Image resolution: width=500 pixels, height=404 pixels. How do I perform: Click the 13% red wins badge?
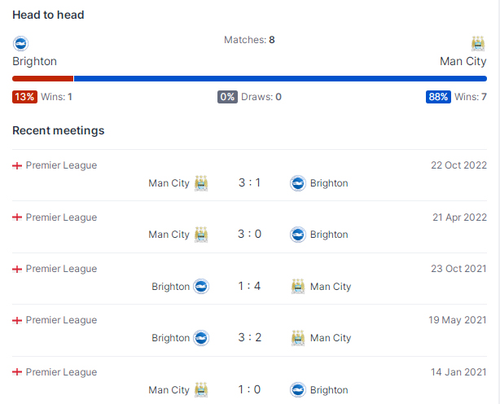point(25,97)
